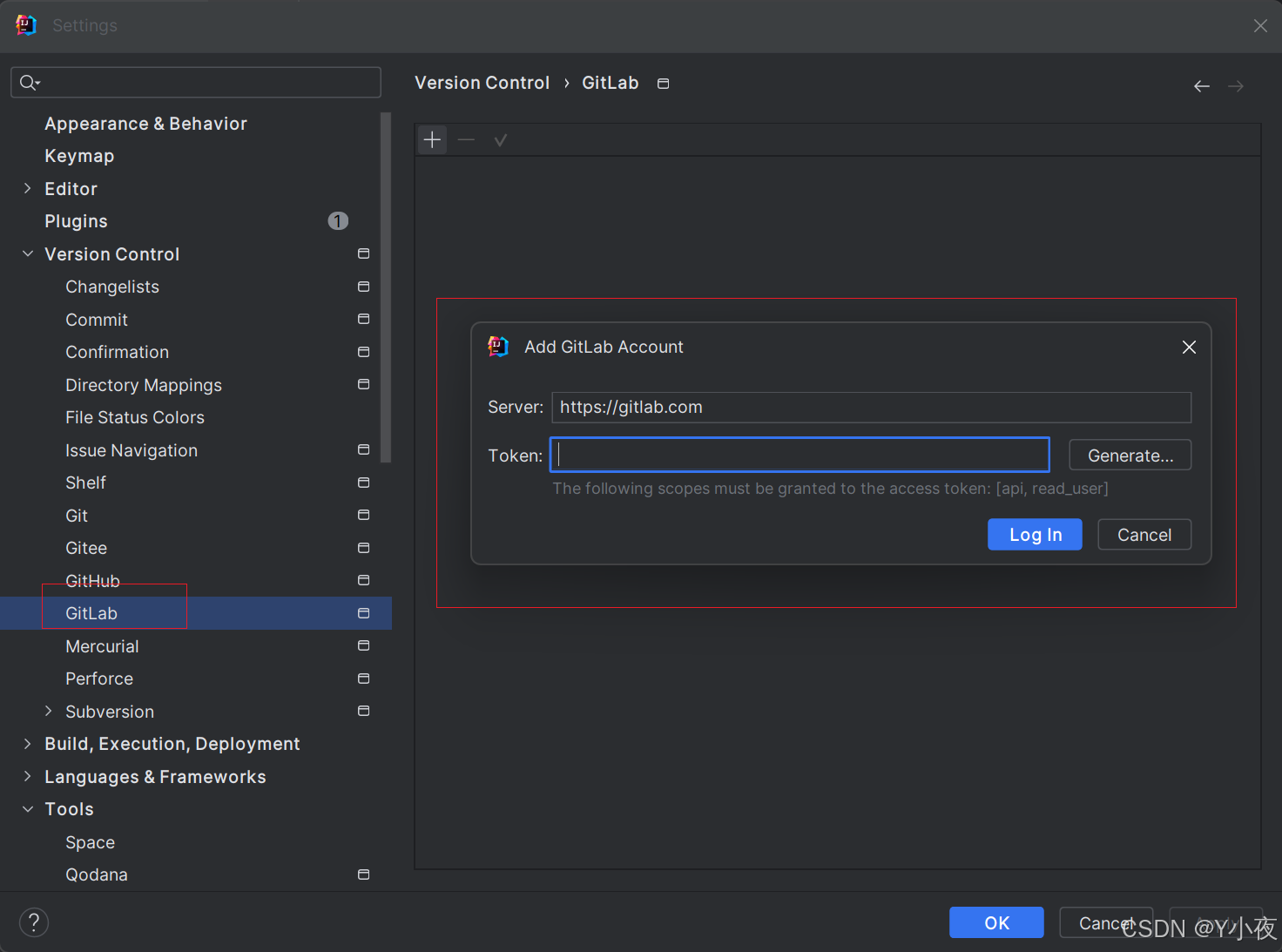Click Version Control in the breadcrumb
Screen dimensions: 1282x952
coord(482,83)
